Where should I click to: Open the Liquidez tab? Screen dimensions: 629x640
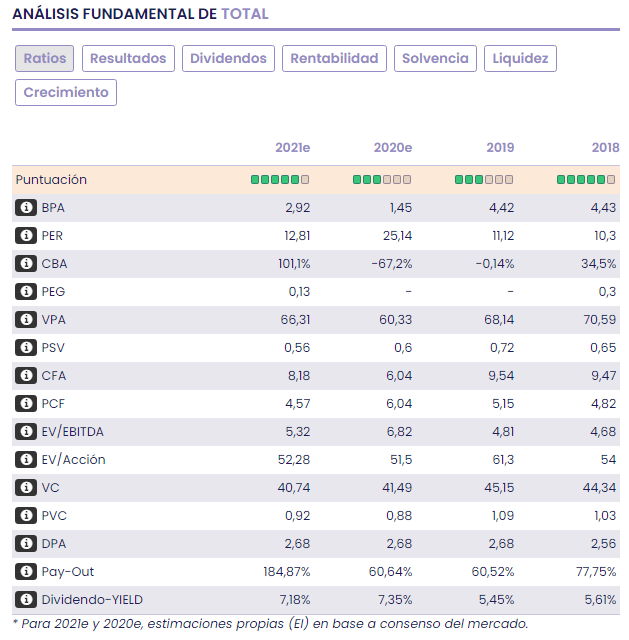[x=520, y=58]
